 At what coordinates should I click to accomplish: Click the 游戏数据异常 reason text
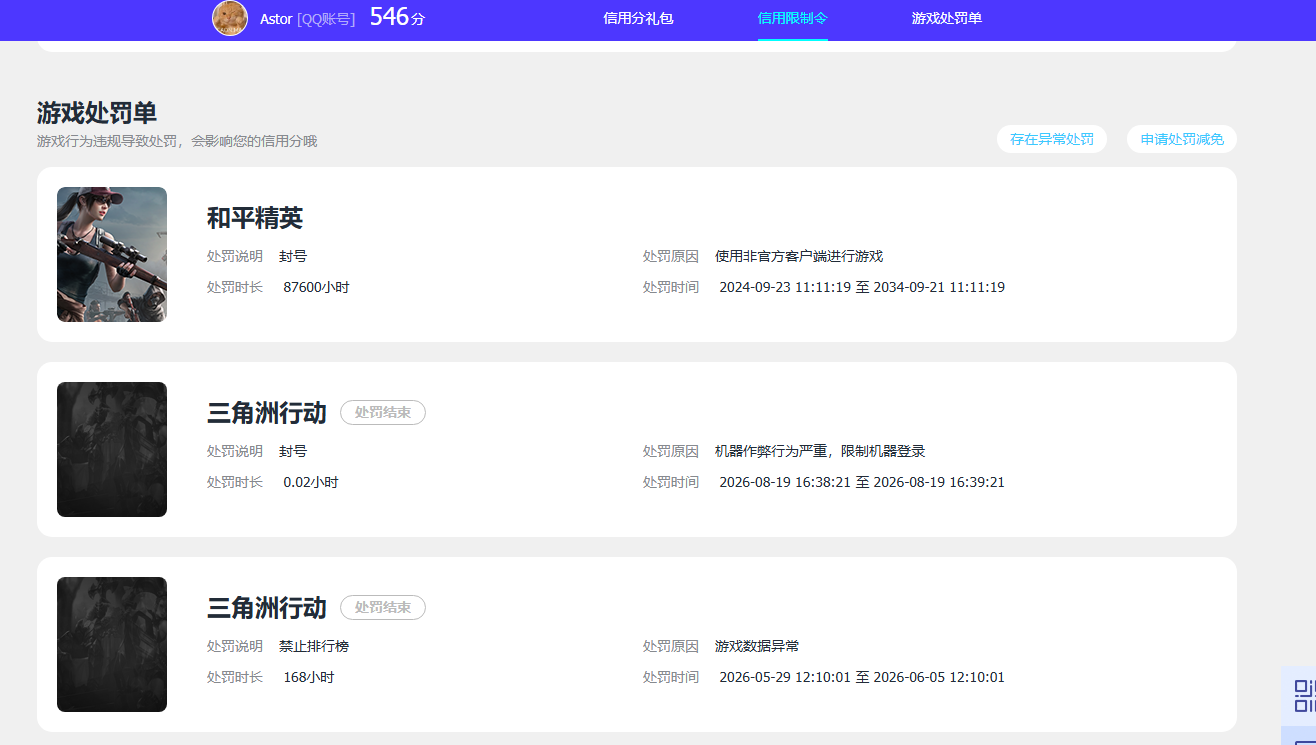(757, 646)
